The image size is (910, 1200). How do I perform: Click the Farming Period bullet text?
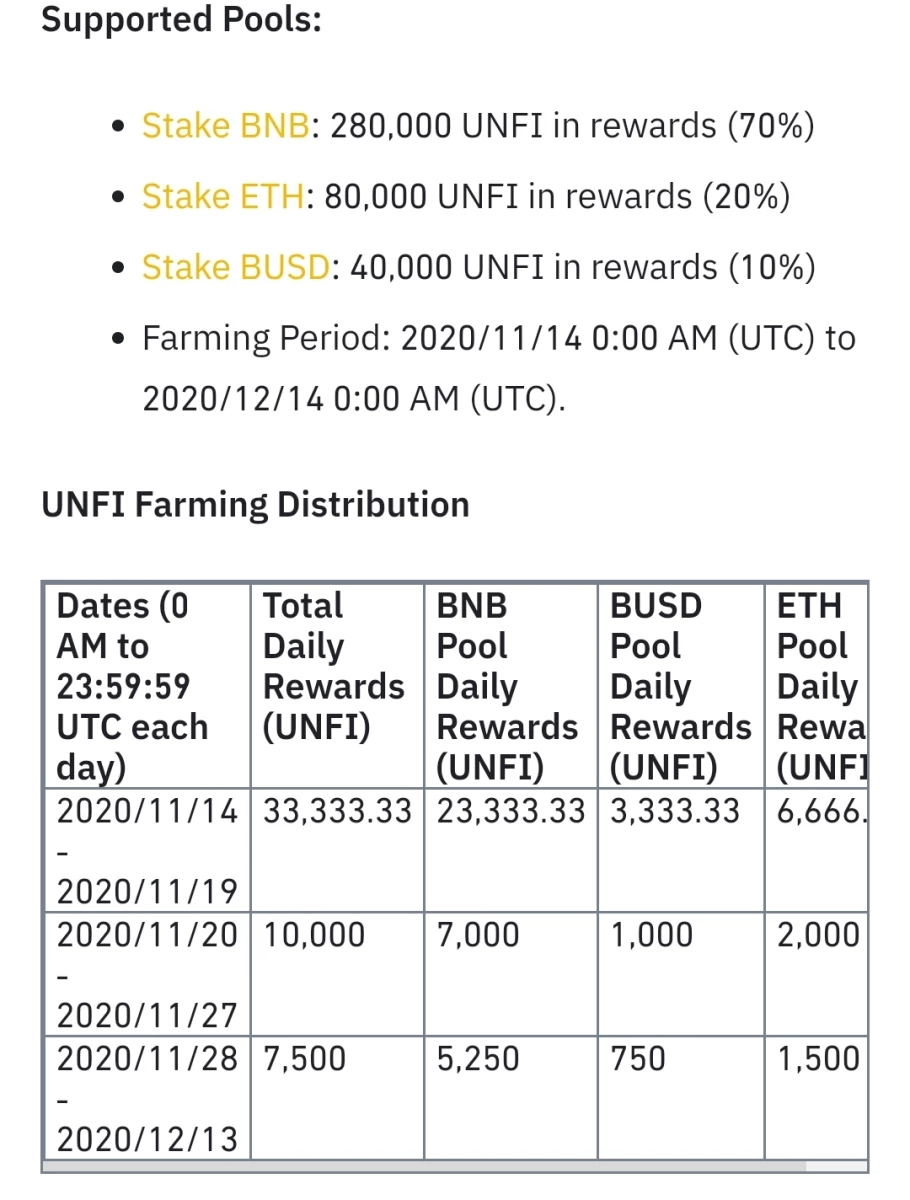[499, 368]
